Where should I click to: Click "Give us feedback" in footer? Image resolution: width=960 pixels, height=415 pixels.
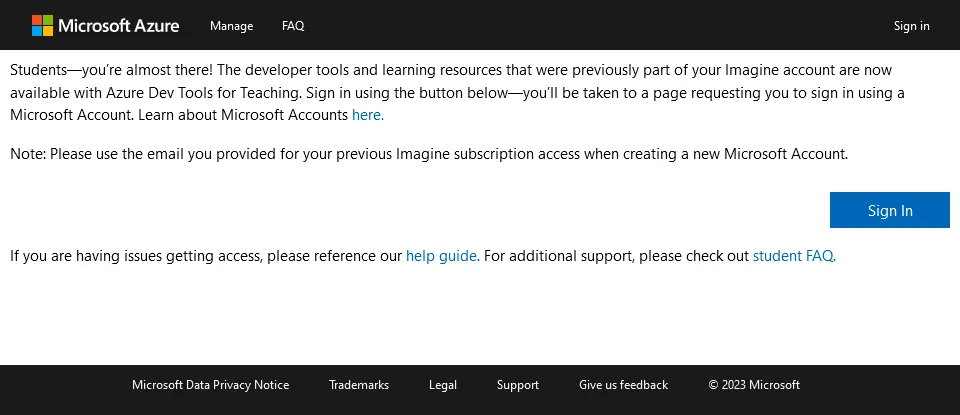point(623,385)
